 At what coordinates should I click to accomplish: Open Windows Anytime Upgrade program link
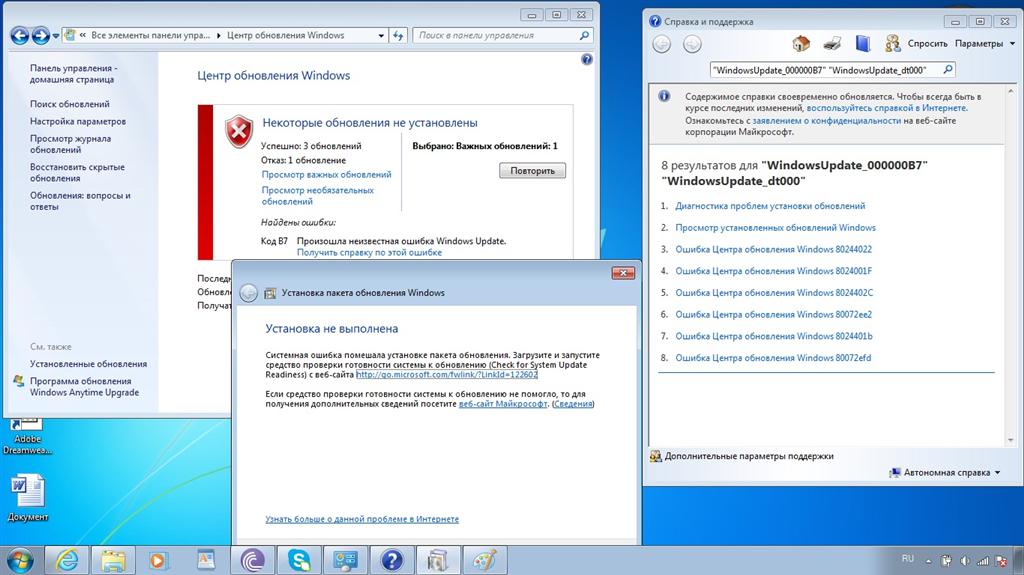(x=84, y=387)
